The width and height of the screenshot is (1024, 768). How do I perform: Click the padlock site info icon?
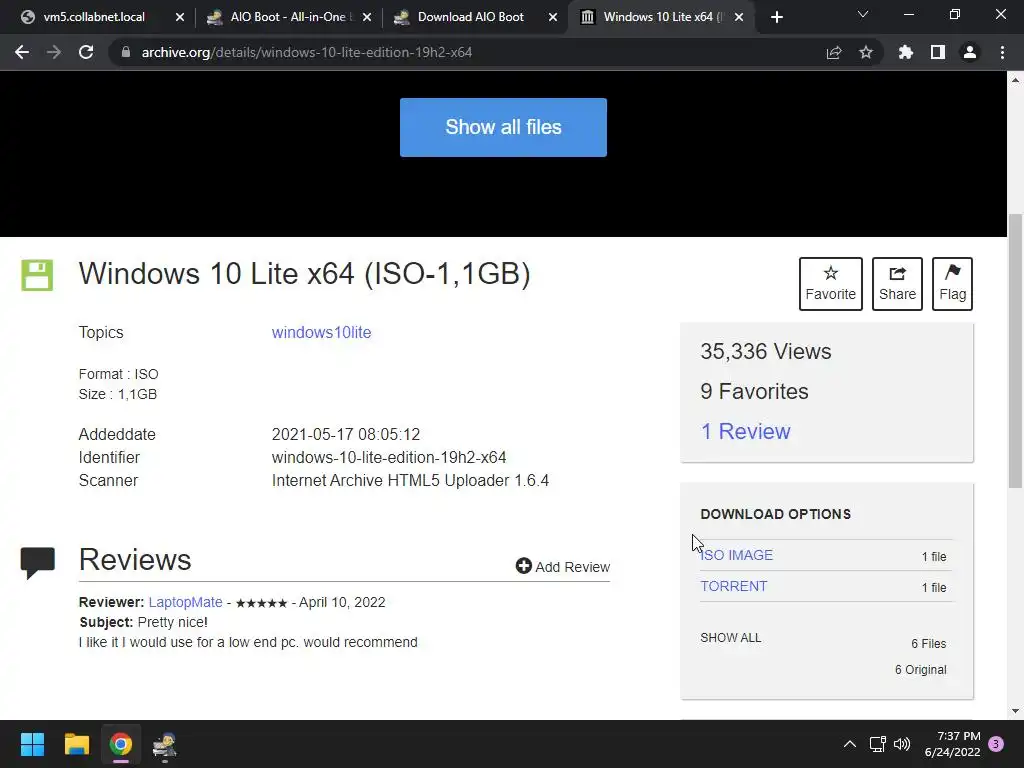[x=126, y=52]
